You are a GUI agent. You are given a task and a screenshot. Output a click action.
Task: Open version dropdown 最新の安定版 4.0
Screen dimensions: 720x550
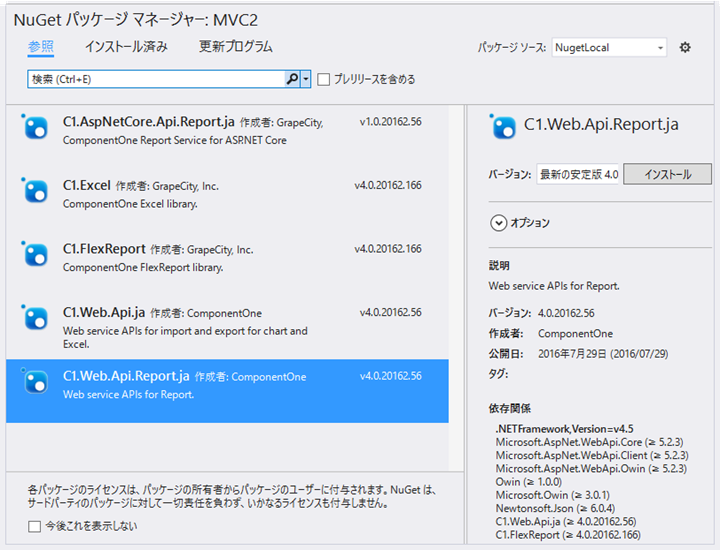pos(579,174)
